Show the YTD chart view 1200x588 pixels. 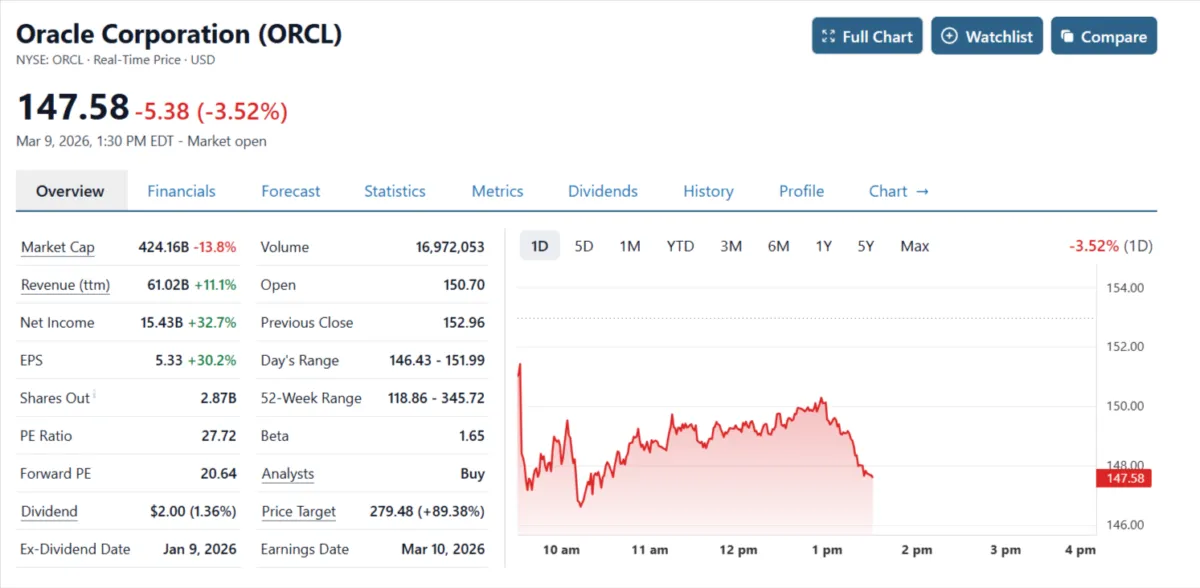click(x=680, y=245)
